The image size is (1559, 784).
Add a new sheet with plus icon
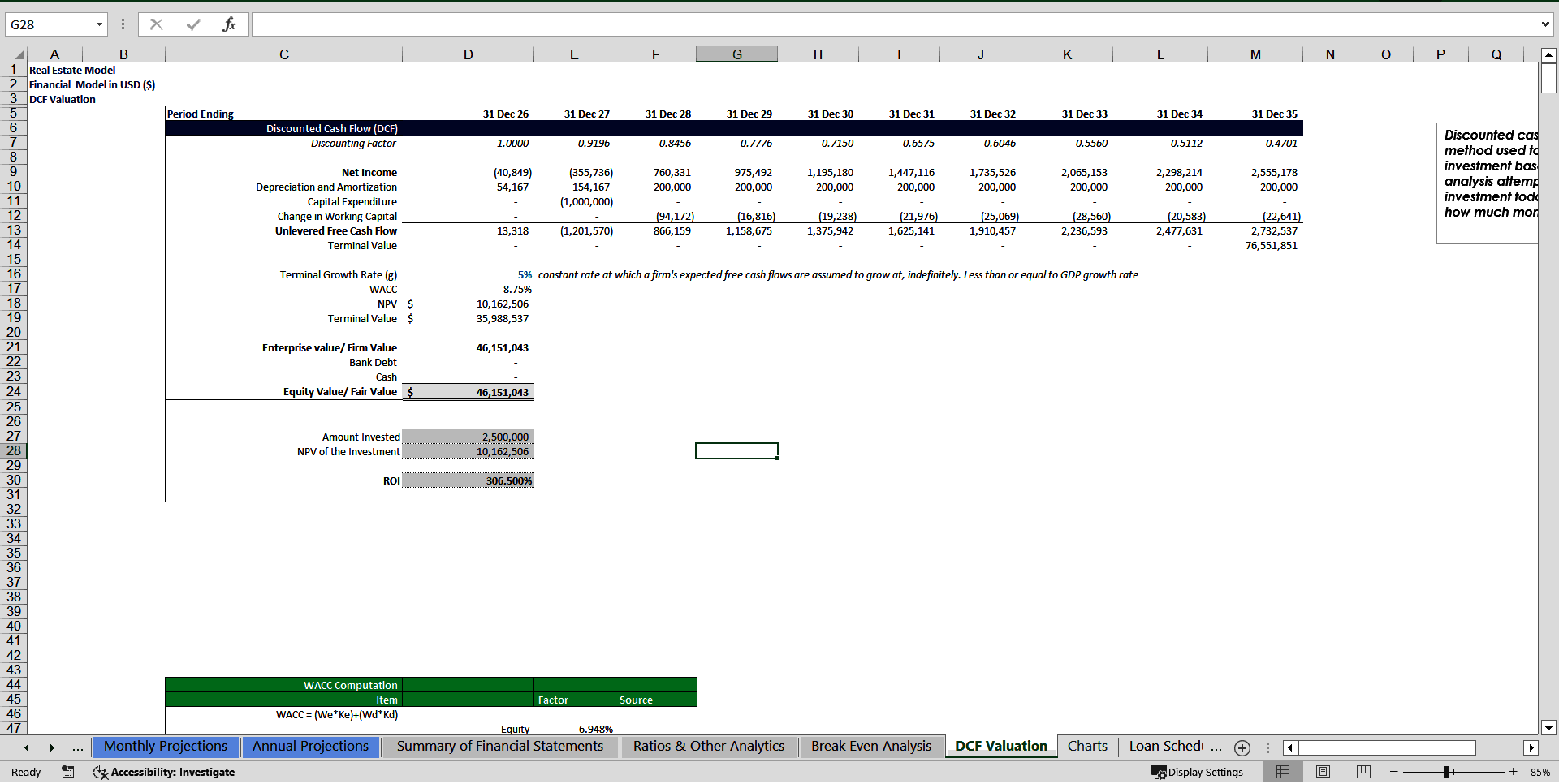[1242, 748]
